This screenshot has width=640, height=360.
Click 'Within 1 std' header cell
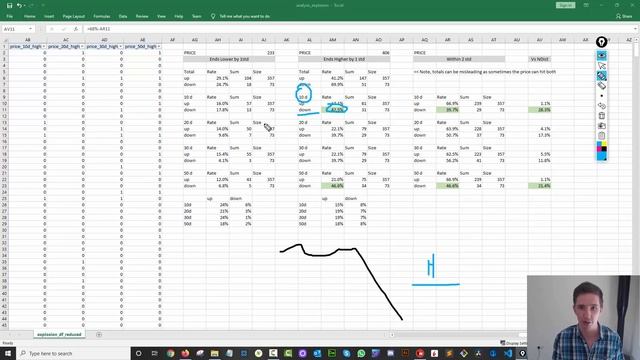coord(459,59)
